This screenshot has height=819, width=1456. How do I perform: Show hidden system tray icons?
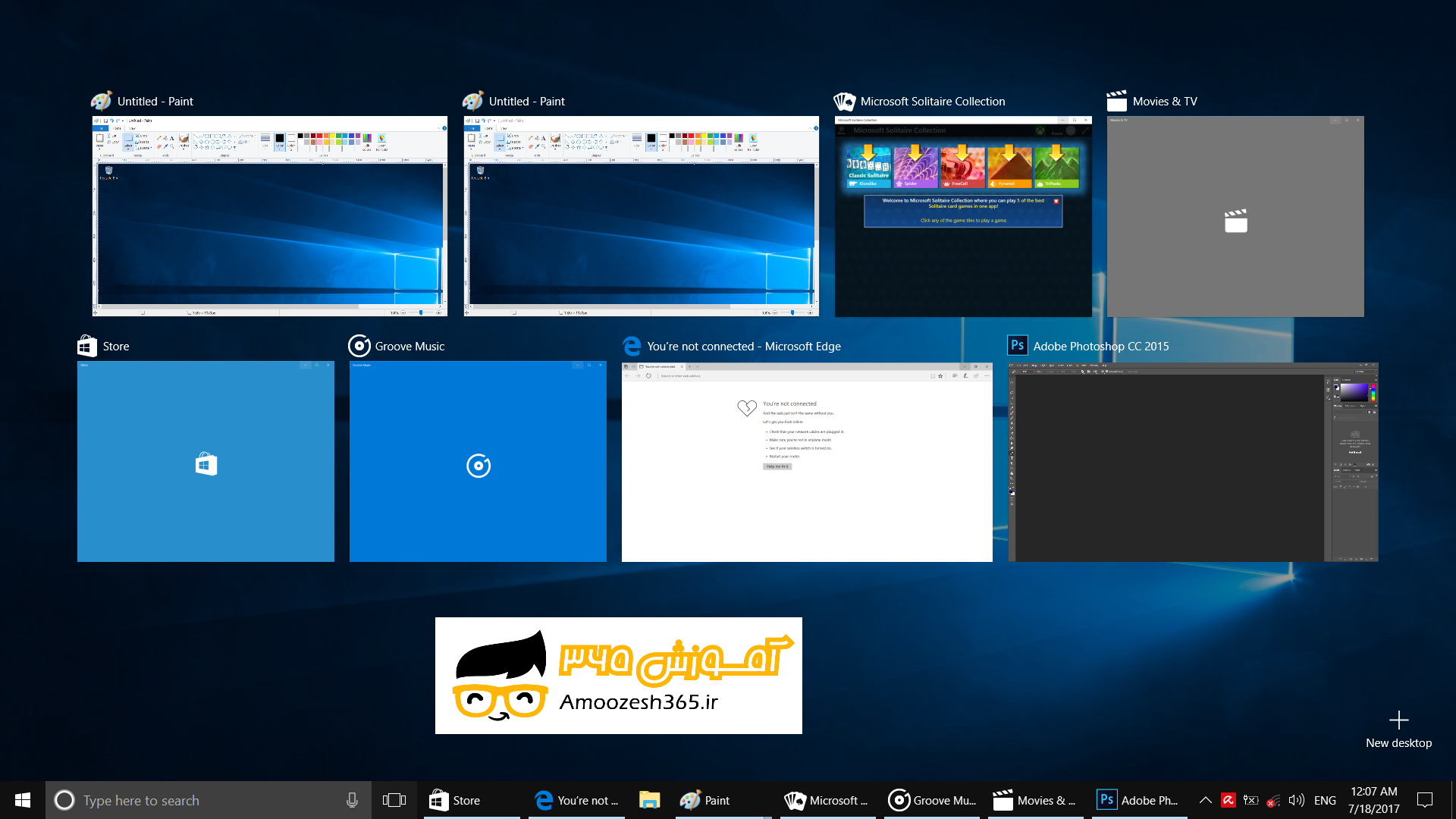pos(1205,800)
